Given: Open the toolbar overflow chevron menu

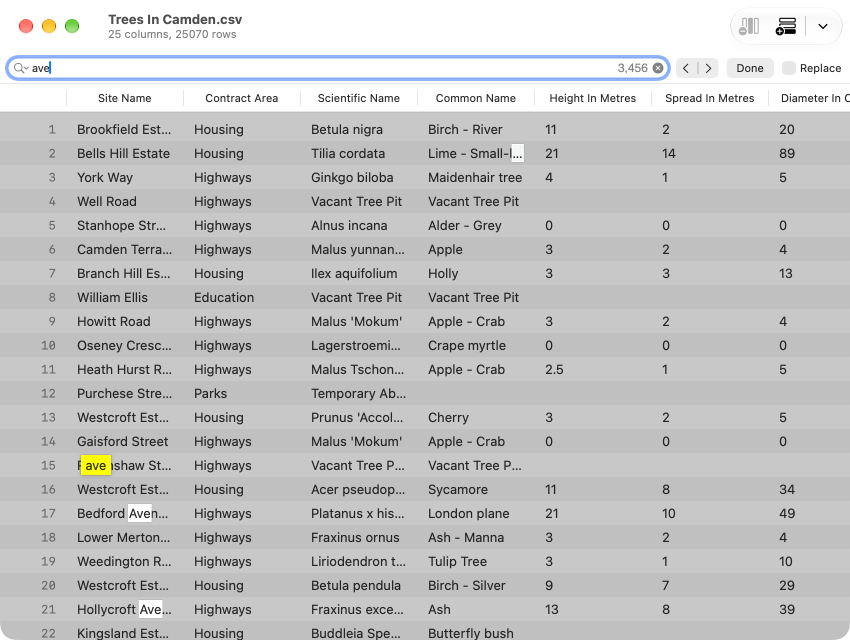Looking at the screenshot, I should (x=822, y=26).
